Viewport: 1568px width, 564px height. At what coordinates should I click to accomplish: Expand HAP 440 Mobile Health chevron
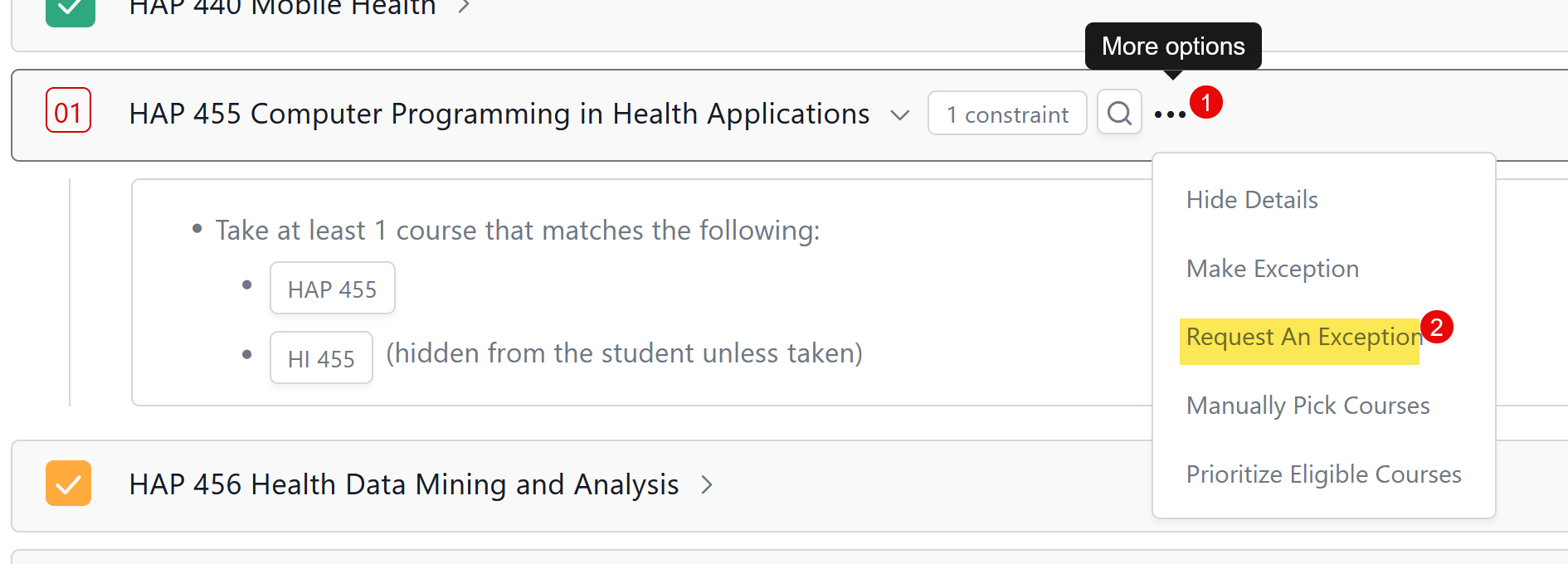pos(464,7)
